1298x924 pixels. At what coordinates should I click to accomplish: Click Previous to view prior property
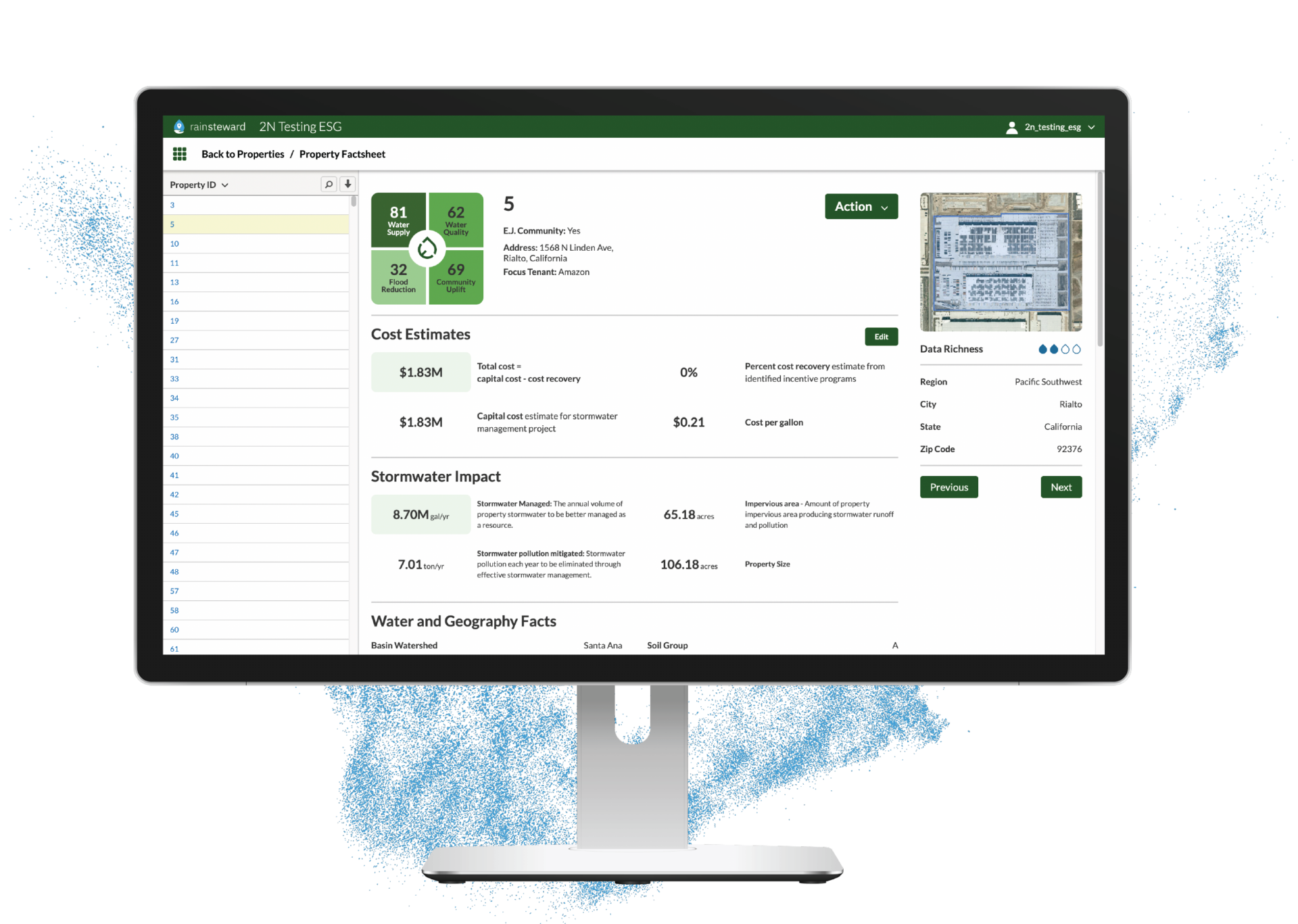(948, 486)
